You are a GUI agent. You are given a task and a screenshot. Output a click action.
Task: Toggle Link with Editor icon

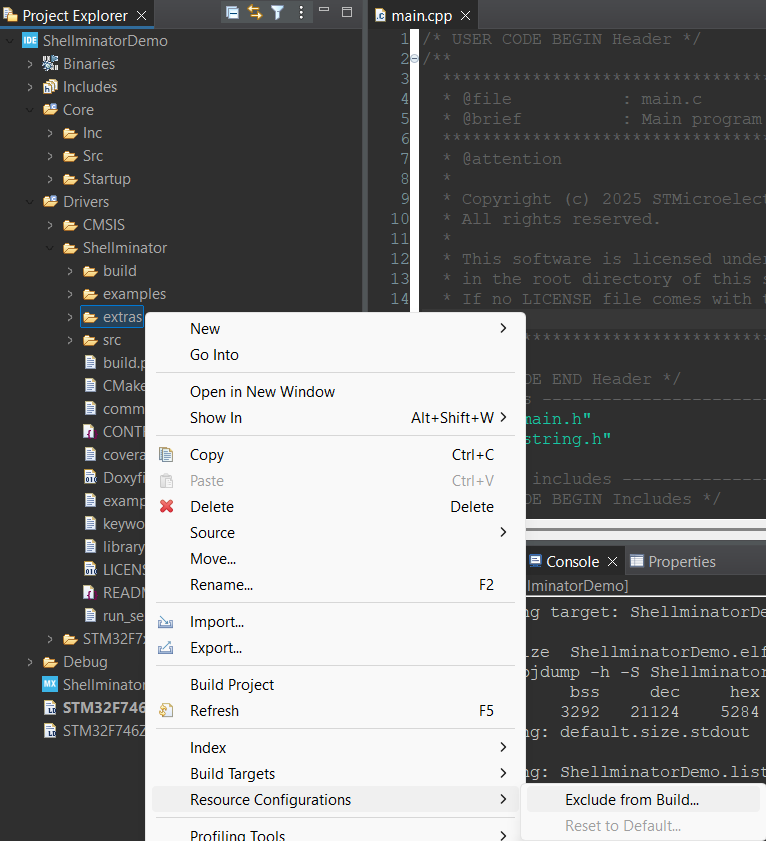pyautogui.click(x=255, y=12)
